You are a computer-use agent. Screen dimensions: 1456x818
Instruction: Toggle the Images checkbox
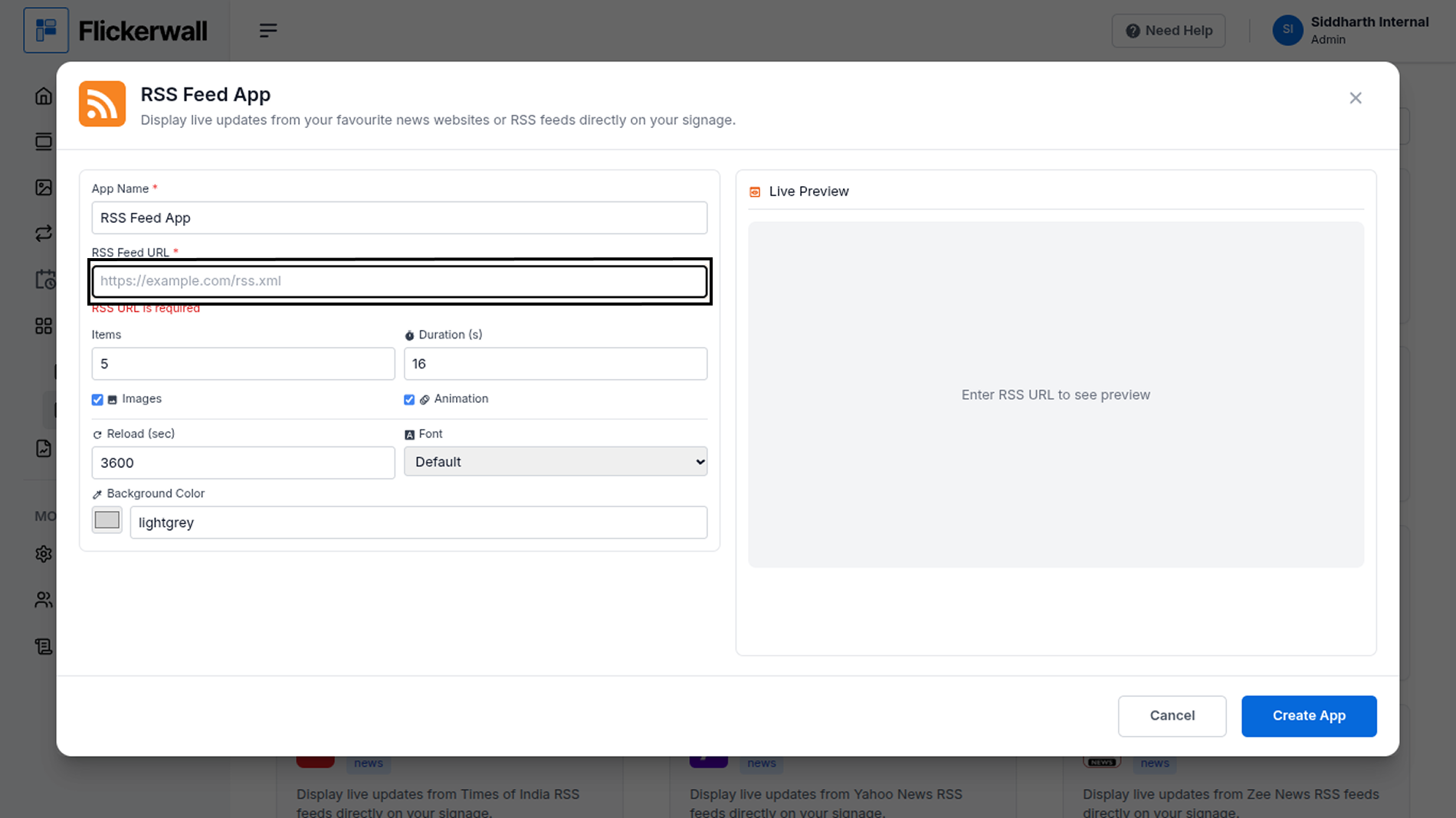97,400
